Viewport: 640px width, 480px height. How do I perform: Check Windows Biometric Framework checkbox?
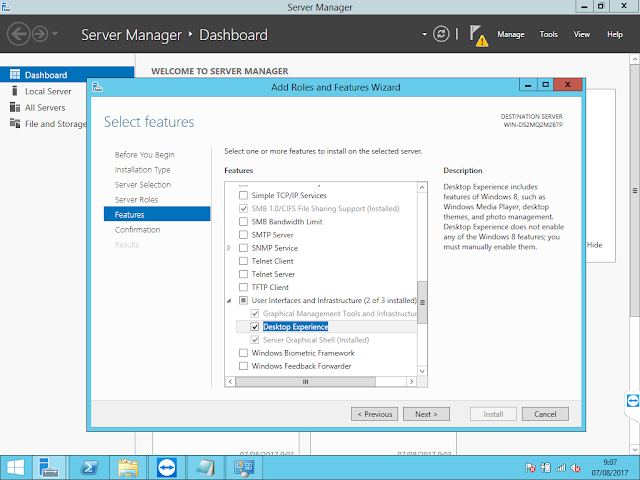[x=243, y=353]
